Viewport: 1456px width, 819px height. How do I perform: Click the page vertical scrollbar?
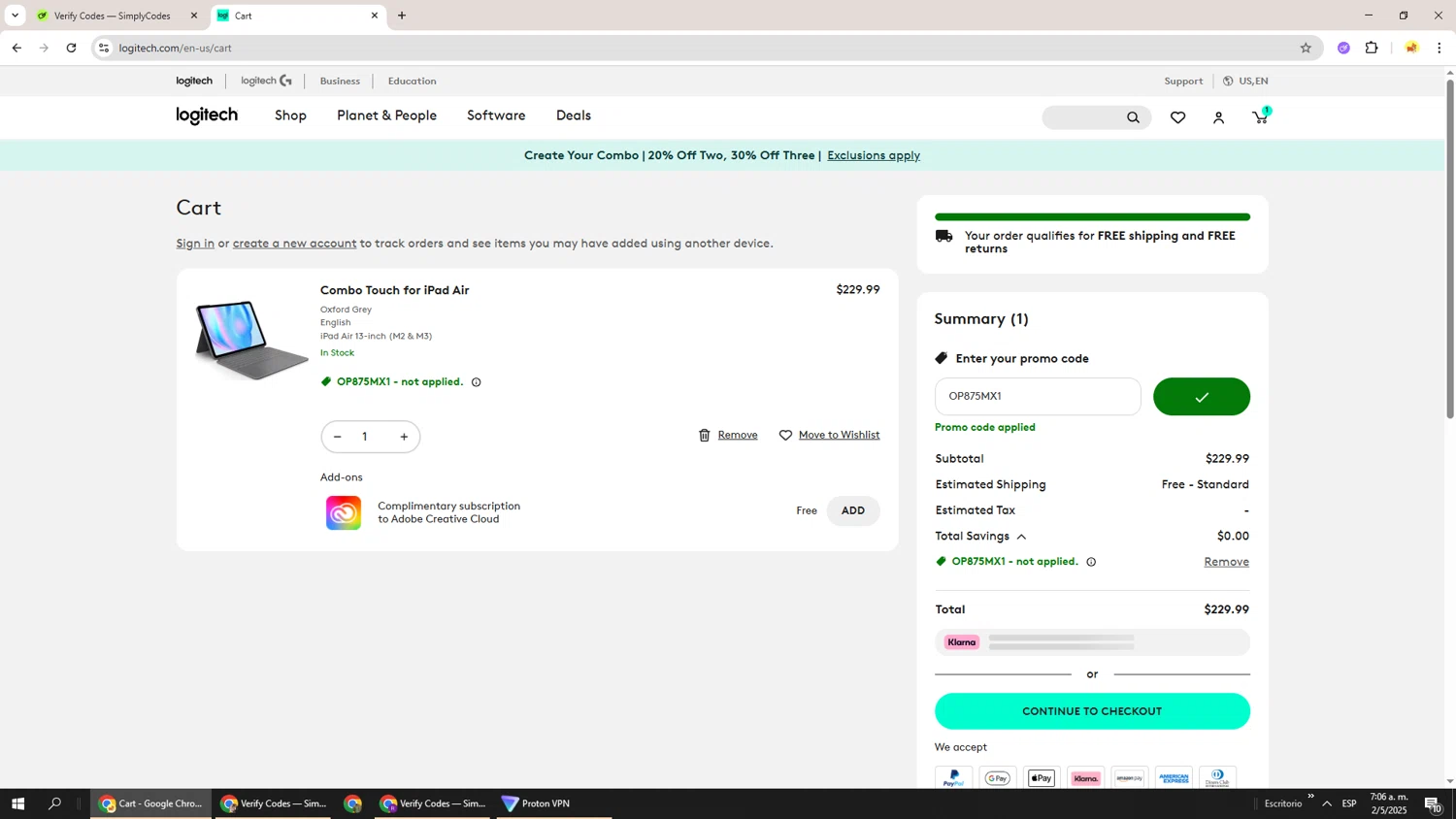1450,249
